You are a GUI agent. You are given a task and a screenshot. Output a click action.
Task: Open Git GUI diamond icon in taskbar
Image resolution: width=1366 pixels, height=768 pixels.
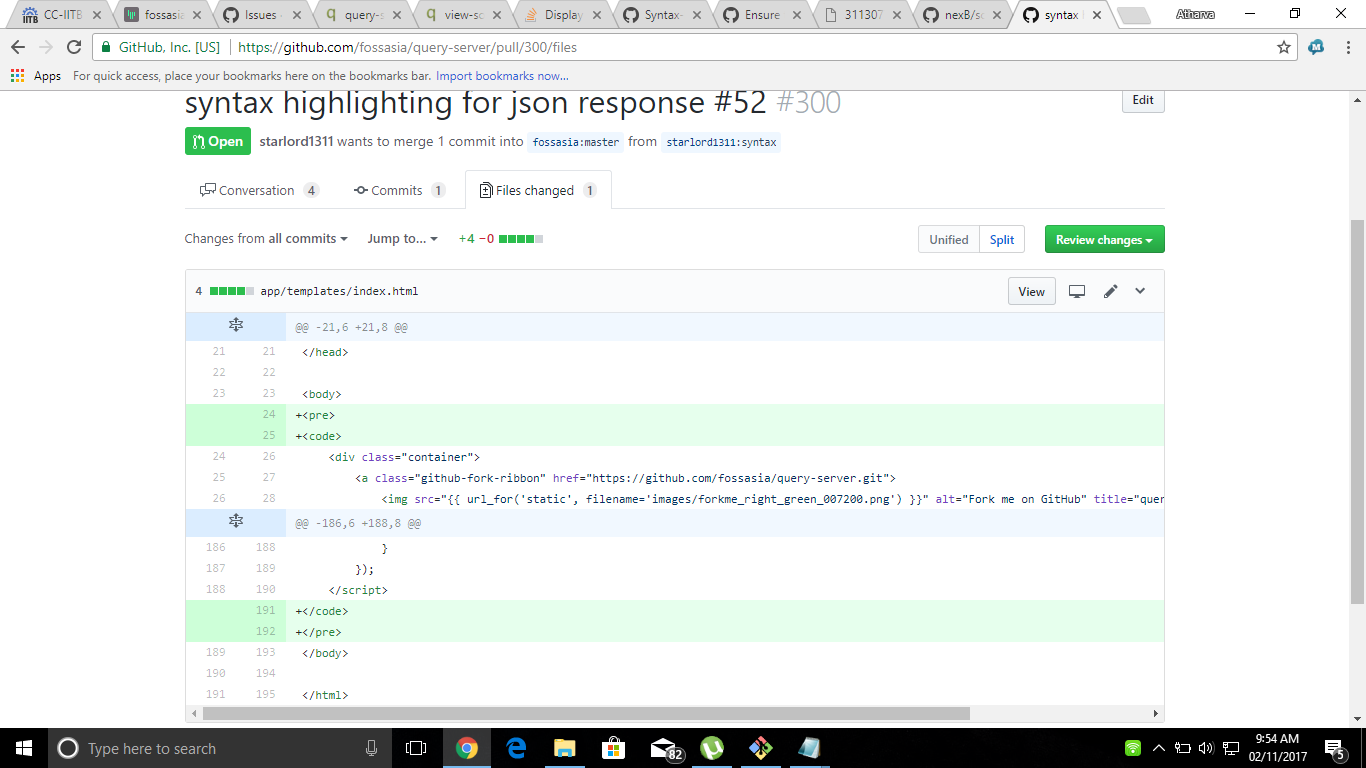(x=761, y=748)
